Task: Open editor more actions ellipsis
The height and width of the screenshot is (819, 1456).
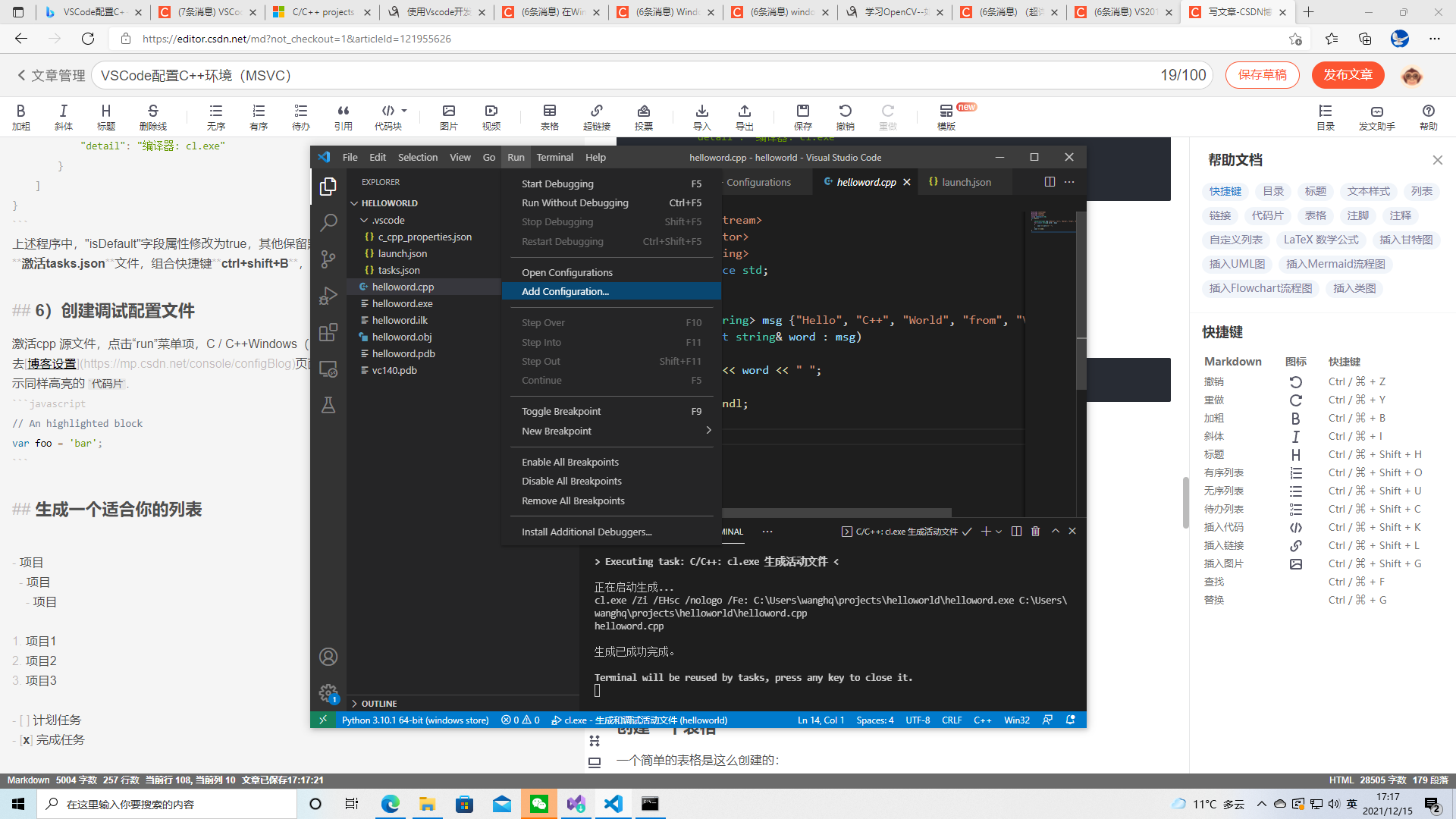Action: [1069, 182]
